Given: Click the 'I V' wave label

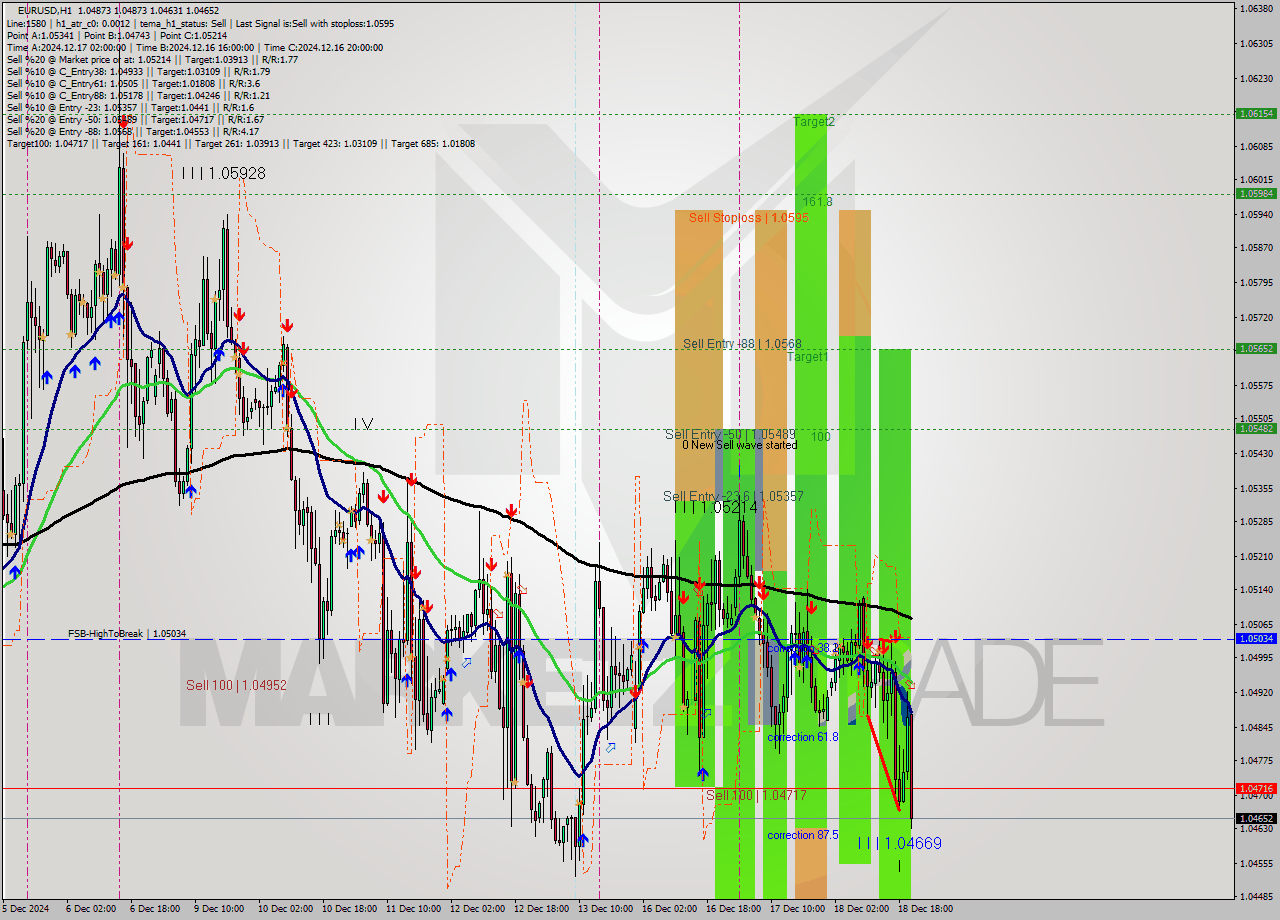Looking at the screenshot, I should 363,424.
